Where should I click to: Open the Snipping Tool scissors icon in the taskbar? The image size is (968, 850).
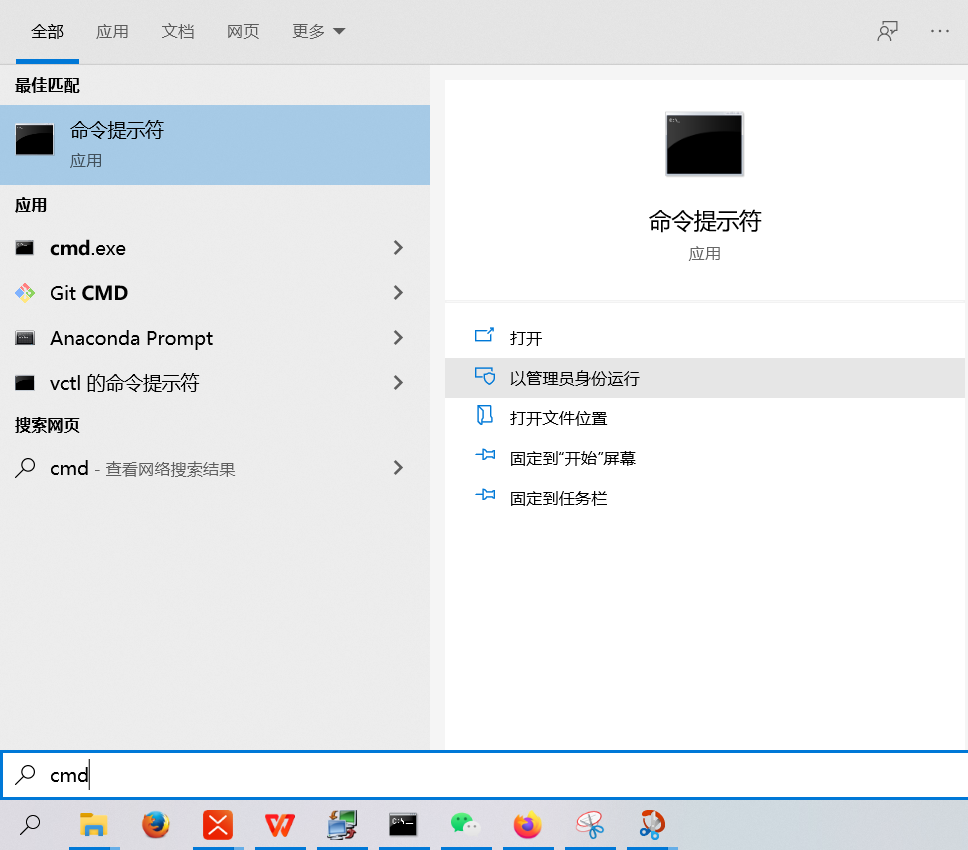590,825
